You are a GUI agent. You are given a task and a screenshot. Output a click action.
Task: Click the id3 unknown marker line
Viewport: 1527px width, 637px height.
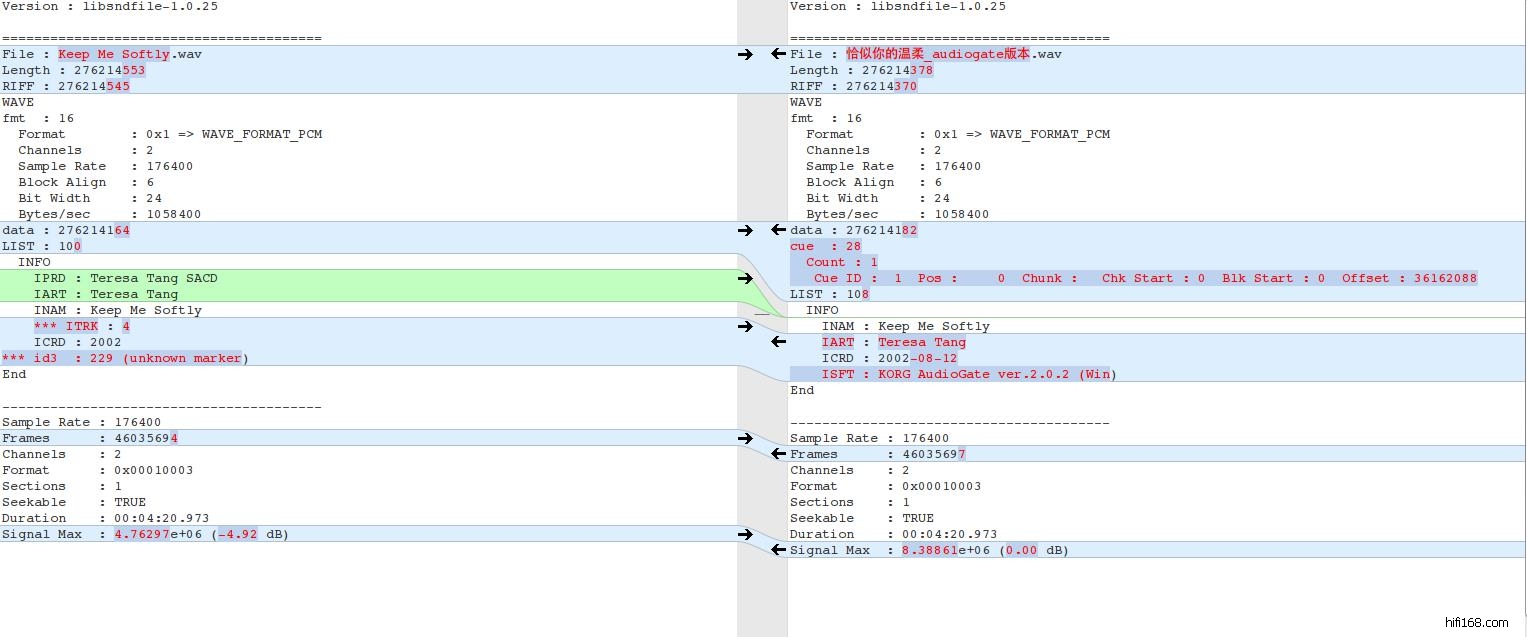125,358
